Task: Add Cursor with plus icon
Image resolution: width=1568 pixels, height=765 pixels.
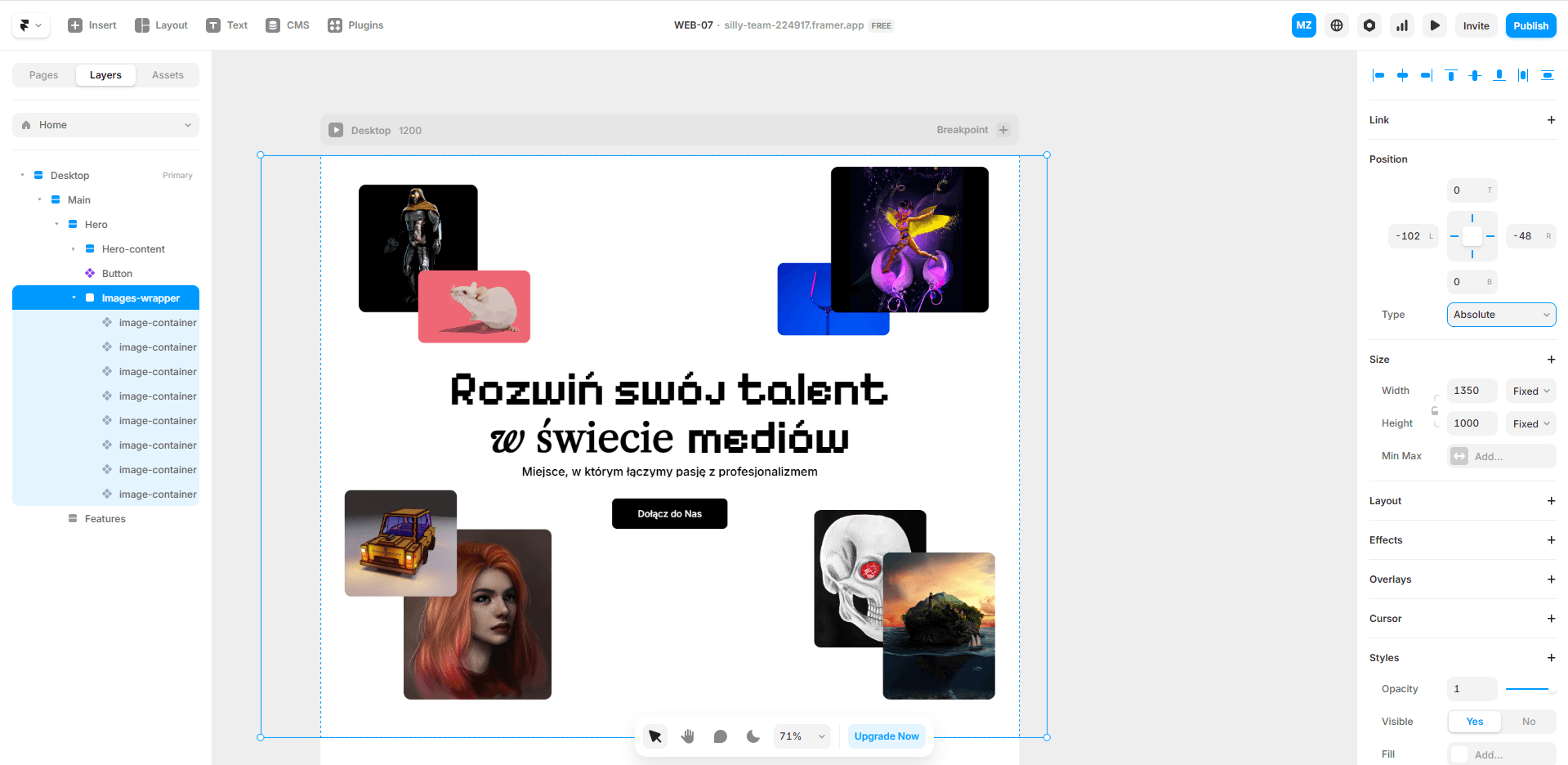Action: click(1551, 619)
